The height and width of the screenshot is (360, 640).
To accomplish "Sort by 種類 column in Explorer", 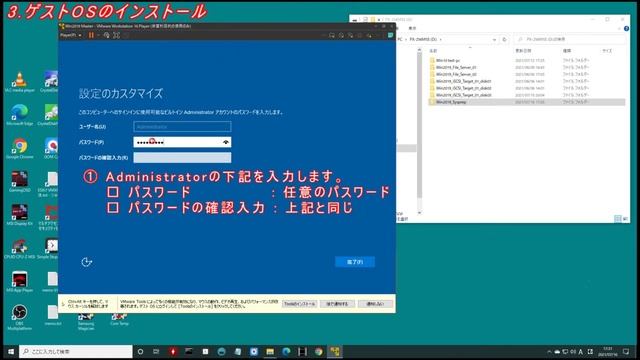I will pyautogui.click(x=567, y=51).
